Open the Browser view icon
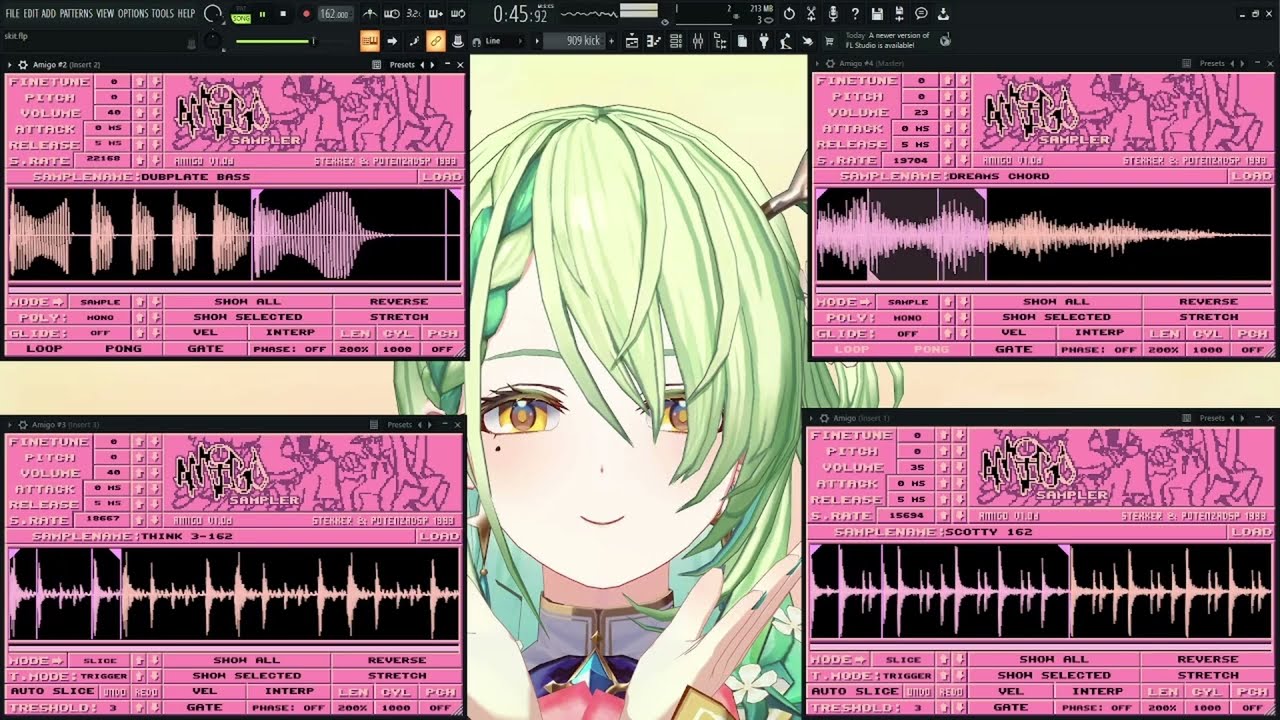This screenshot has width=1280, height=720. pyautogui.click(x=720, y=41)
